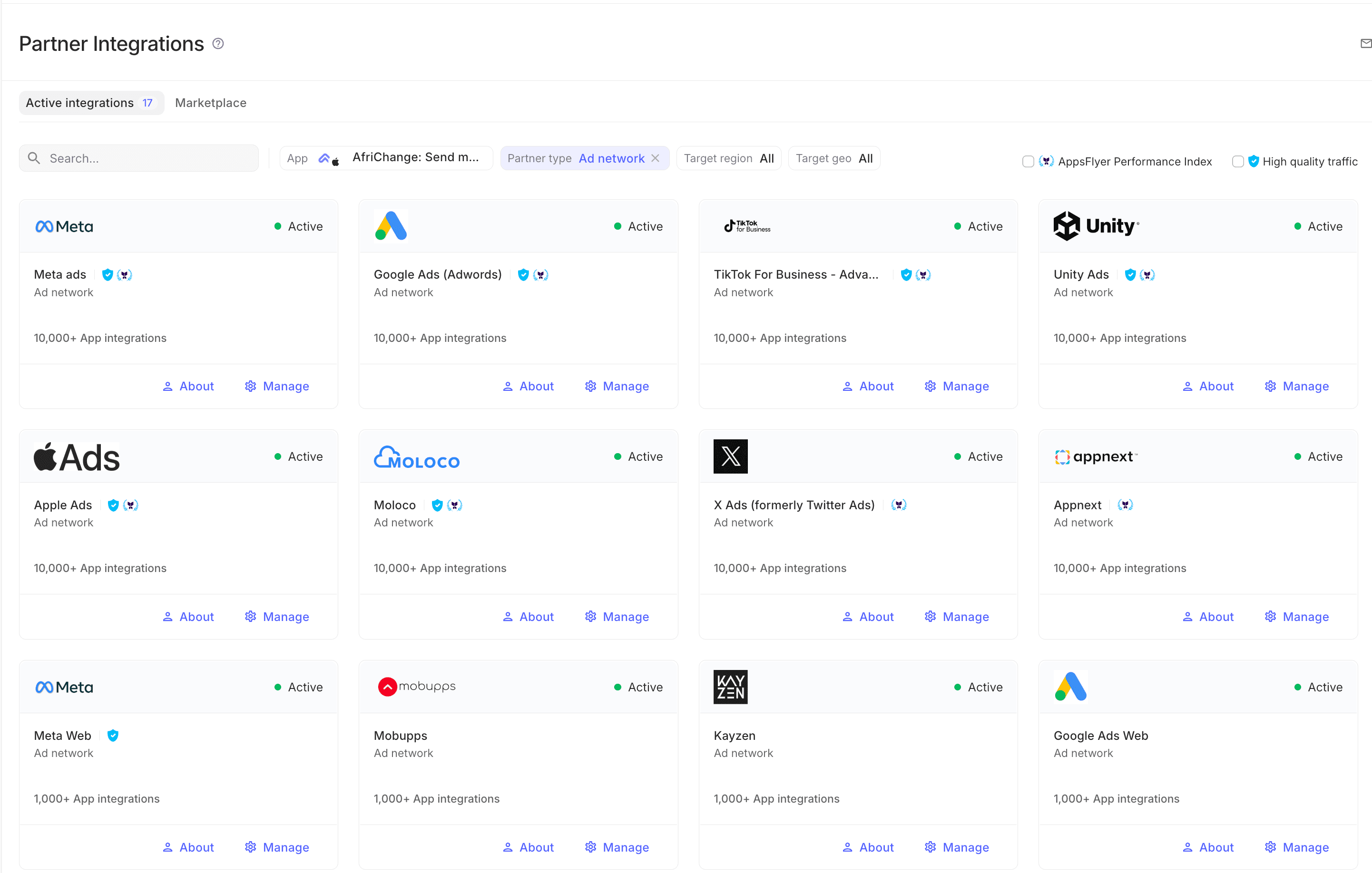The height and width of the screenshot is (873, 1372).
Task: Open About for Apple Ads
Action: (x=188, y=617)
